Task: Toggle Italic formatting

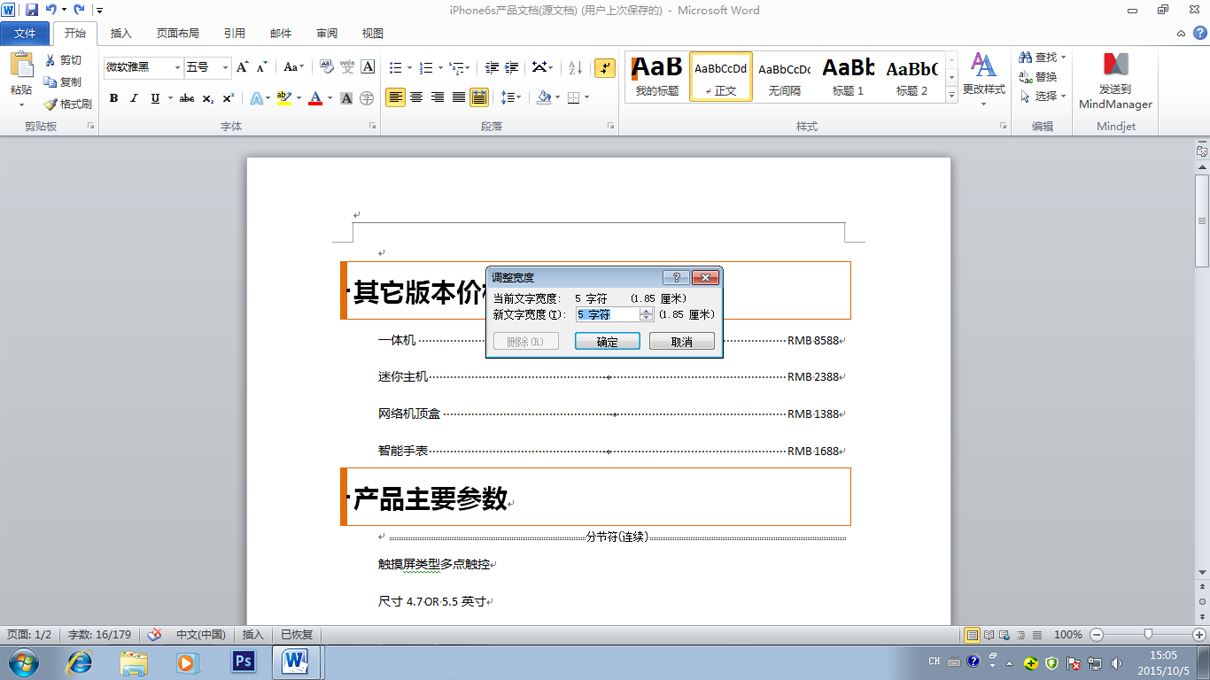Action: click(134, 98)
